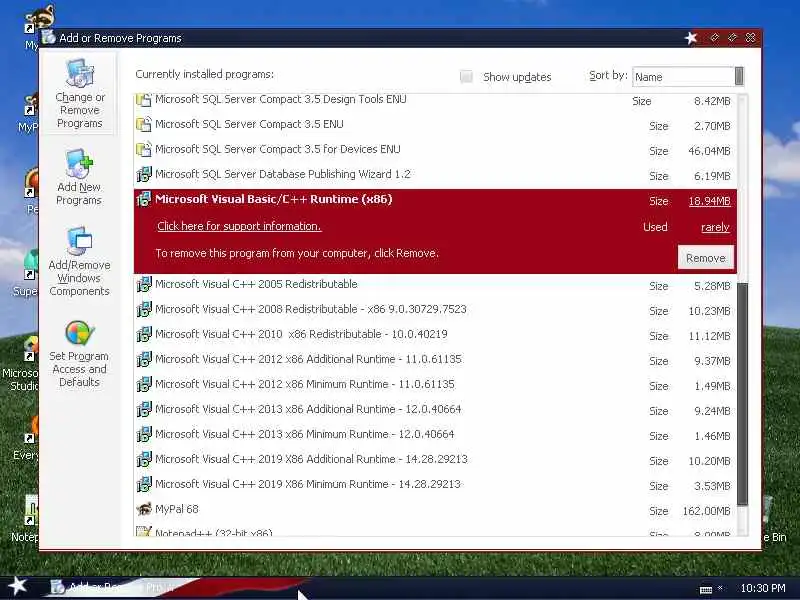Click Add or Remove Programs title bar icon
Screen dimensions: 800x600
[48, 37]
